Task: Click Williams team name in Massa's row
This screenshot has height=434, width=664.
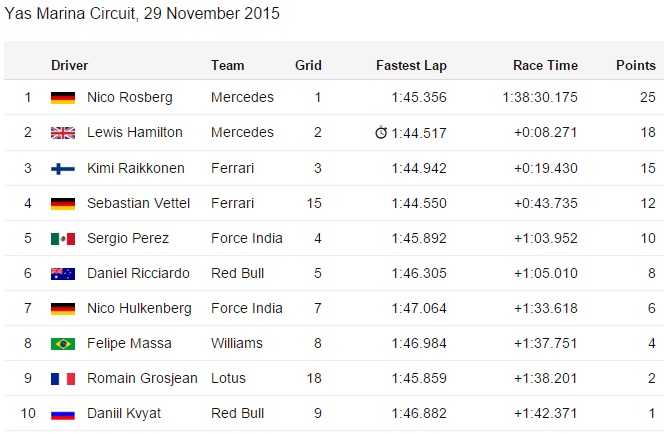Action: [236, 344]
